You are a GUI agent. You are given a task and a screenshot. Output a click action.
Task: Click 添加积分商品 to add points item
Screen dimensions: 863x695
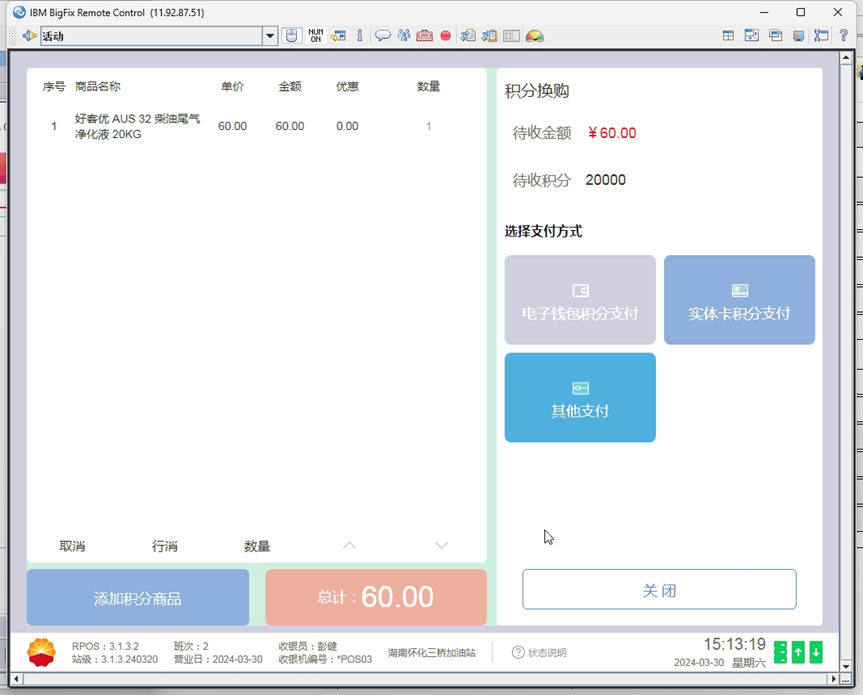click(x=138, y=598)
